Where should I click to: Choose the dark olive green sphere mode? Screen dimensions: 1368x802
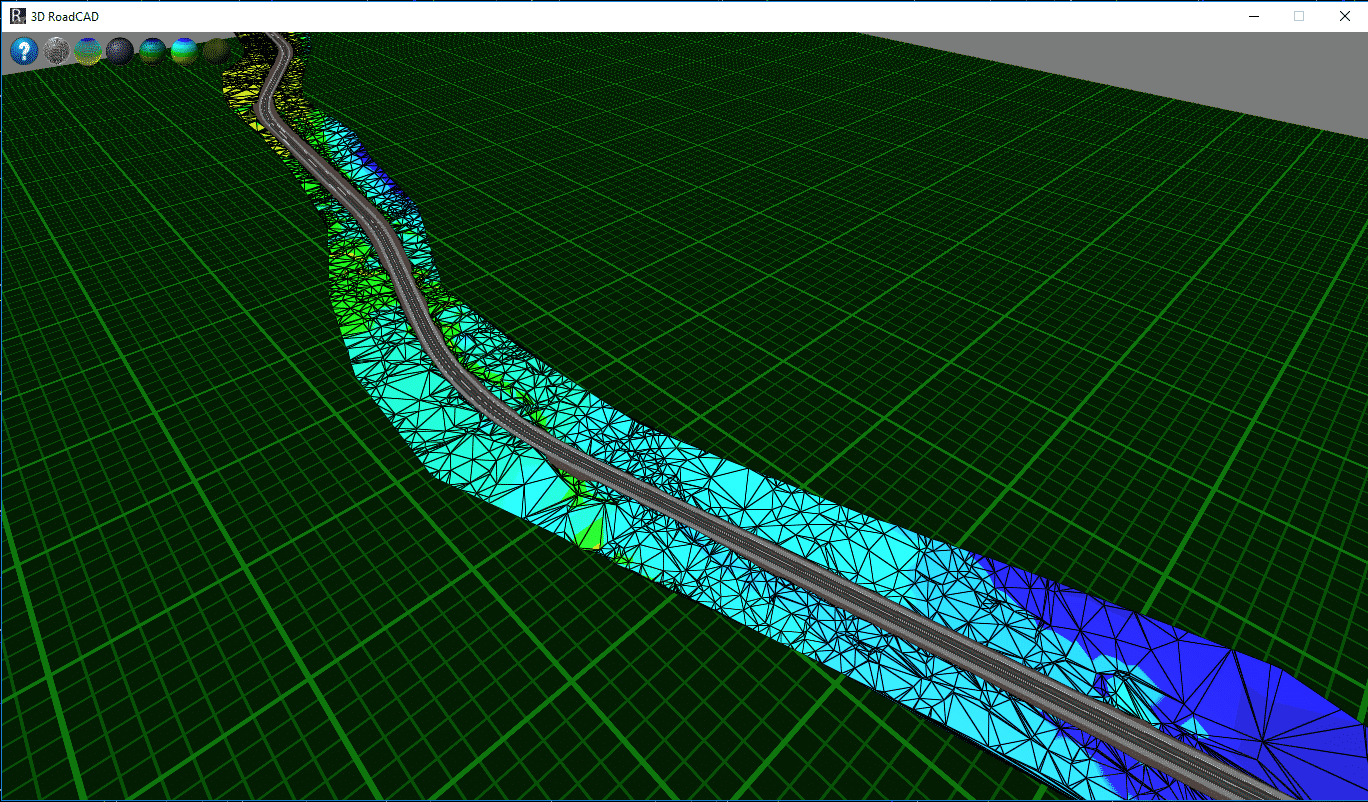pos(216,51)
